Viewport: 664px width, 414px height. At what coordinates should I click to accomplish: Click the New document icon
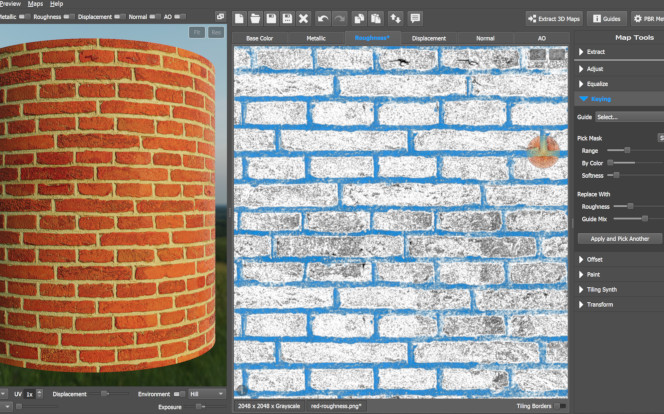tap(240, 18)
